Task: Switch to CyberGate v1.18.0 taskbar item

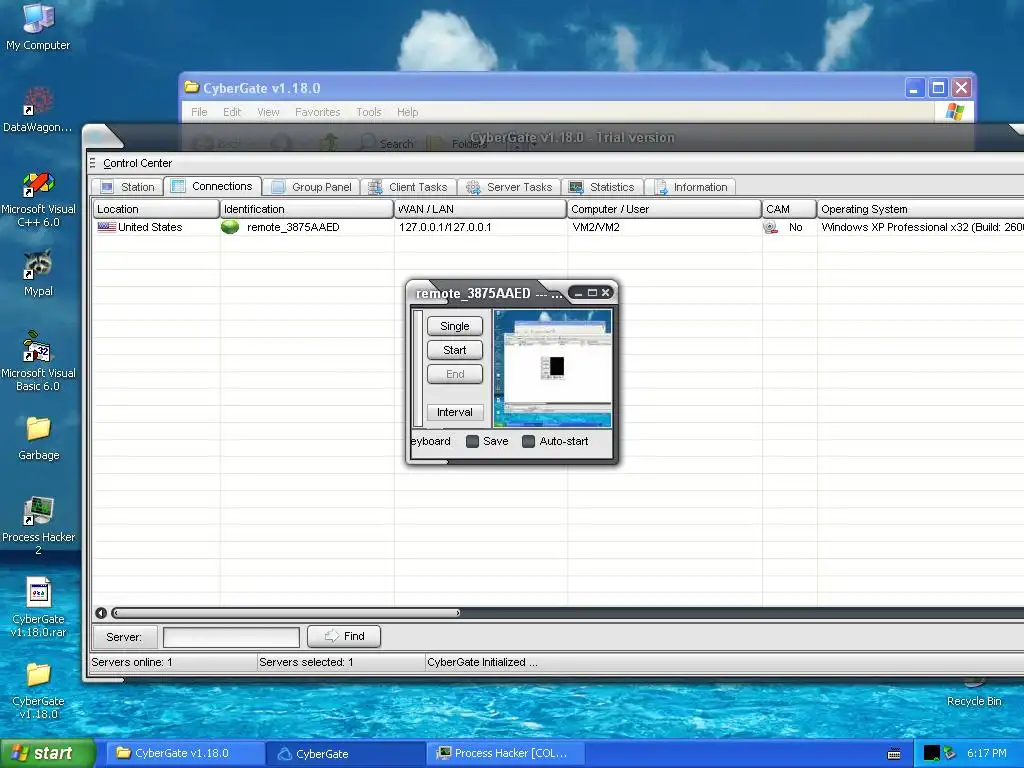Action: 185,754
